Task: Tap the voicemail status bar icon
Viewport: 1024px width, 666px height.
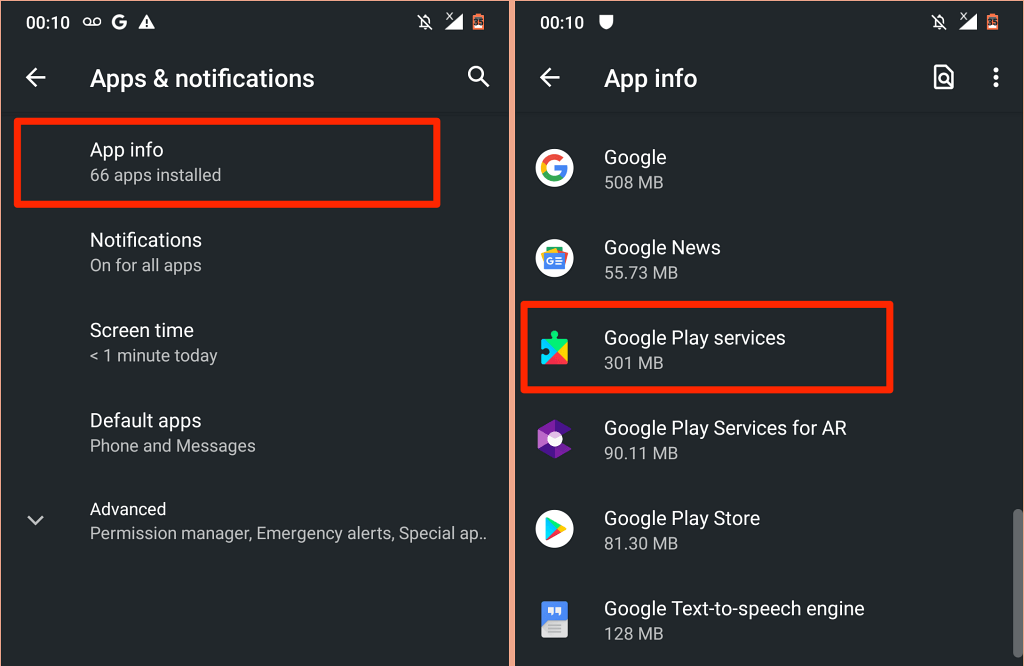Action: (x=92, y=22)
